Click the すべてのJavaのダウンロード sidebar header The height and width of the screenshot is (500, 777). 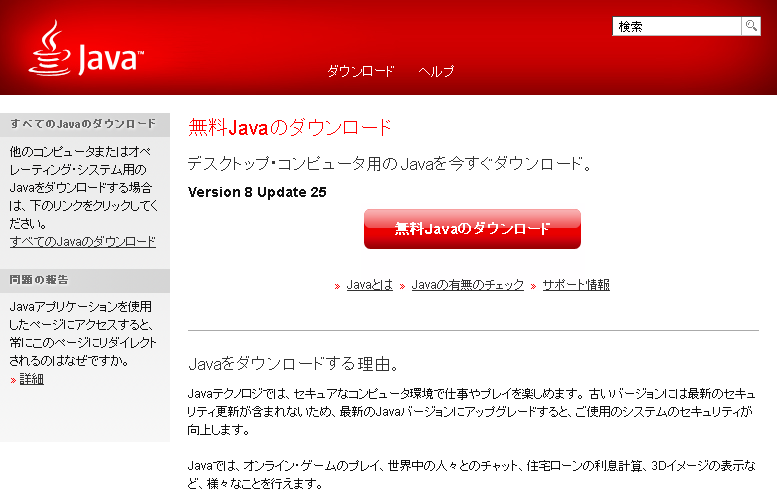coord(85,124)
